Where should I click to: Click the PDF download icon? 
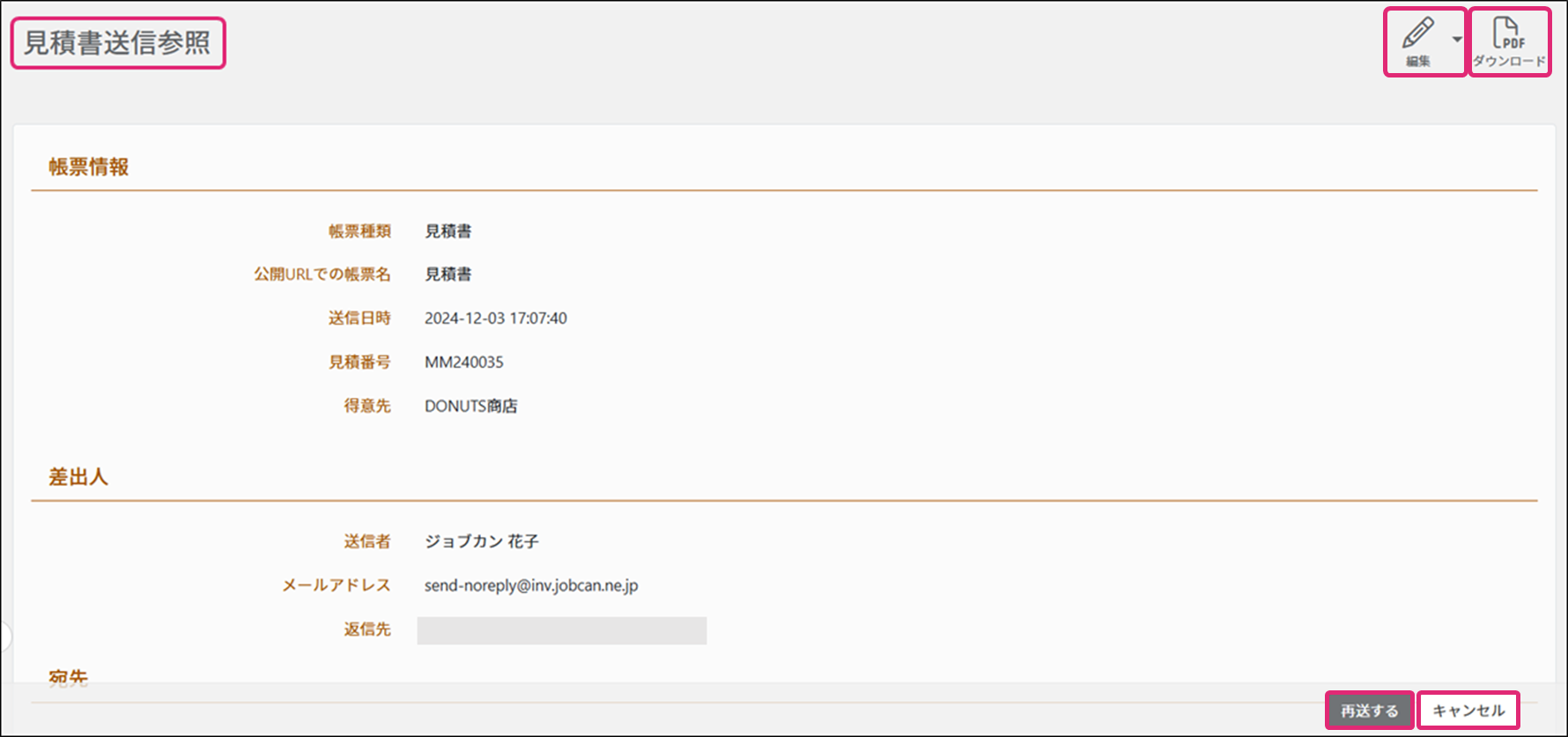click(x=1508, y=33)
